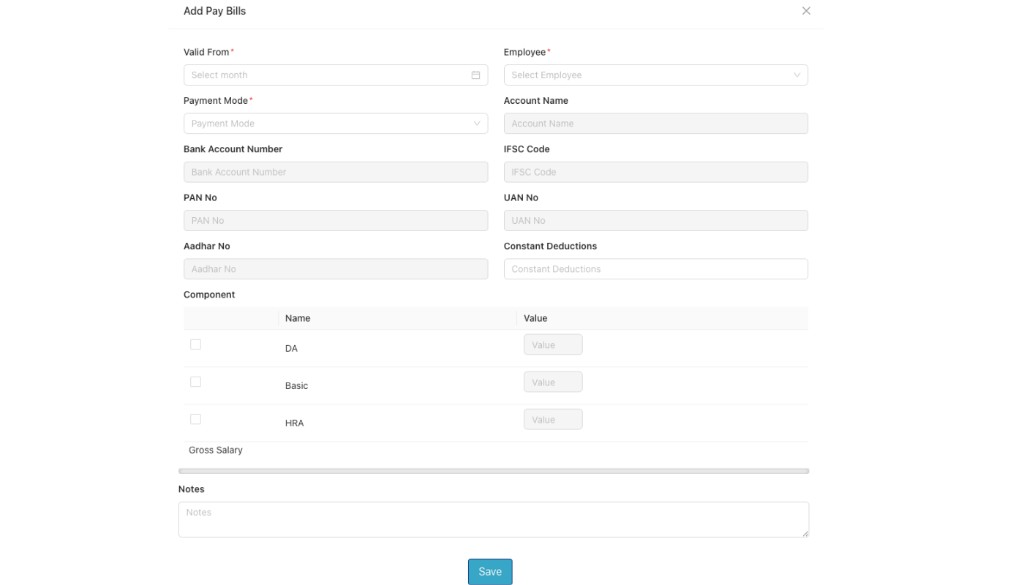Enable the Basic salary component
This screenshot has height=585, width=1024.
(195, 380)
